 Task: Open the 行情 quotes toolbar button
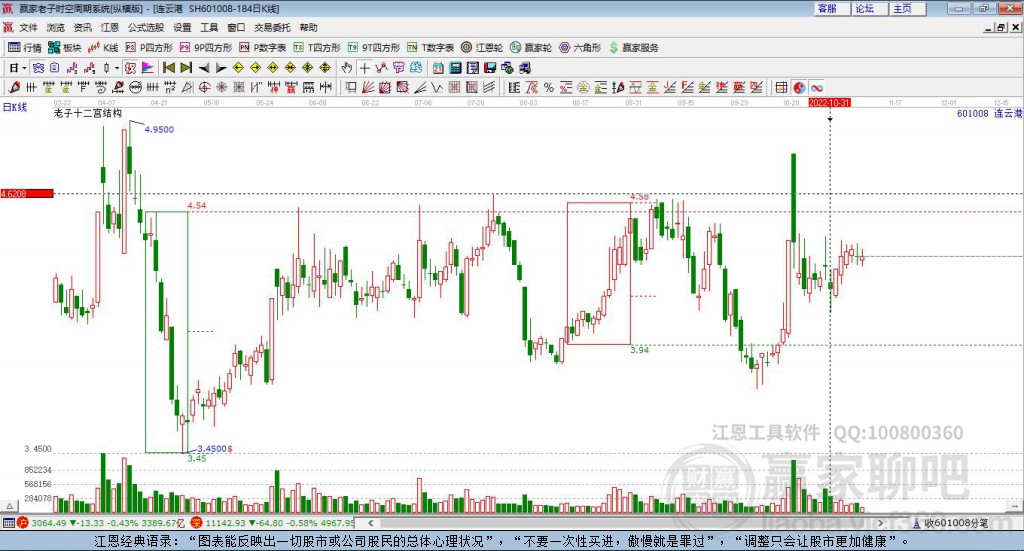[24, 48]
